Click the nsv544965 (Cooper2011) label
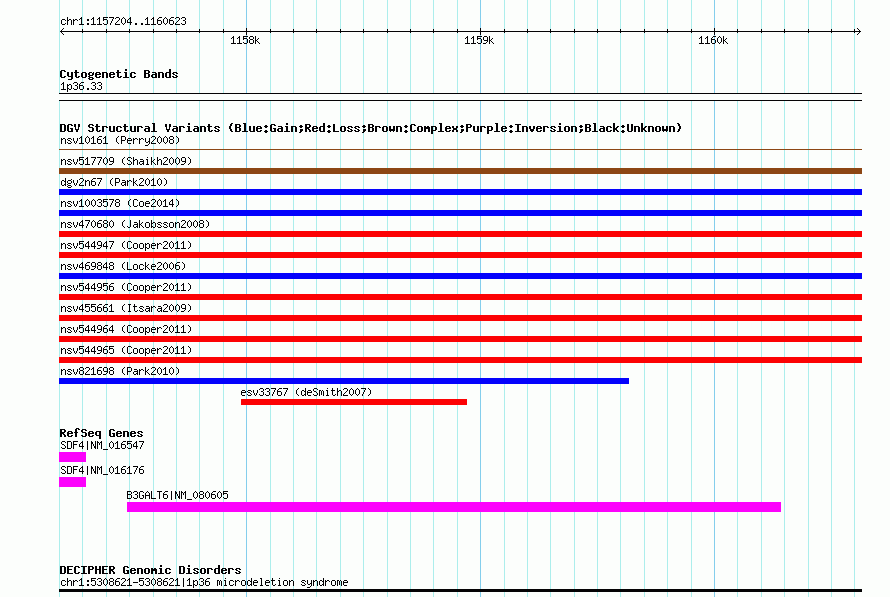Image resolution: width=890 pixels, height=597 pixels. click(126, 350)
